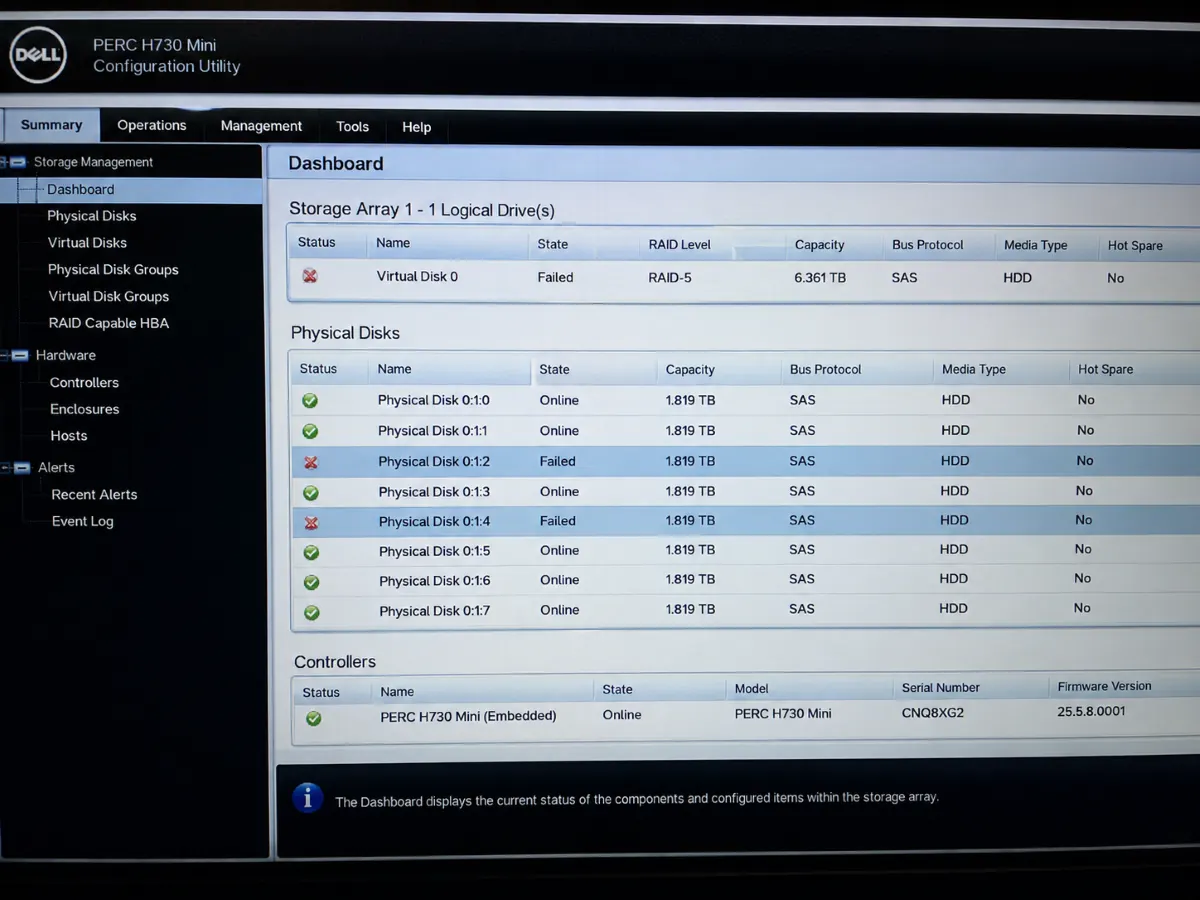
Task: Click the green status icon for Physical Disk 0:1:3
Action: coord(311,492)
